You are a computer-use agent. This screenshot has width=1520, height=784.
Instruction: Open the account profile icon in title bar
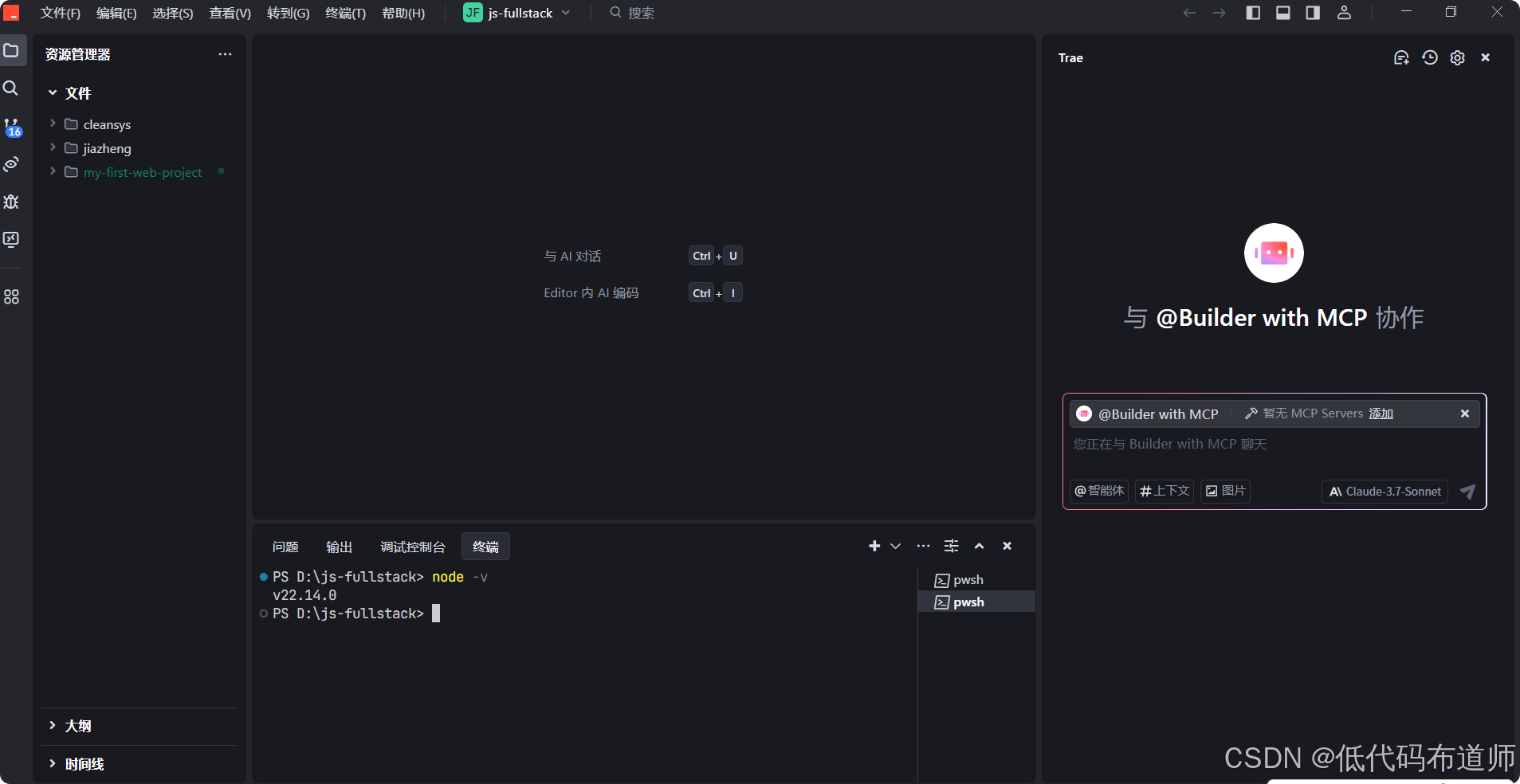pos(1344,13)
